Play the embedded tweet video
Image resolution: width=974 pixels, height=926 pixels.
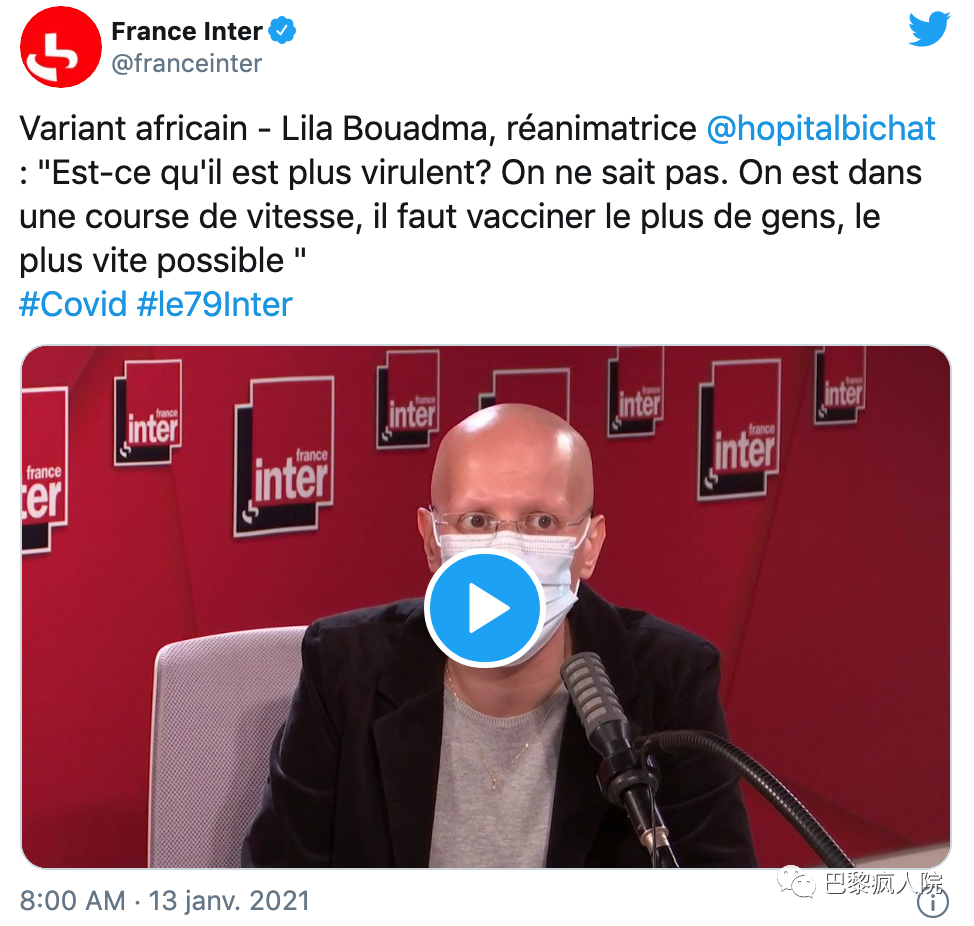pos(485,607)
